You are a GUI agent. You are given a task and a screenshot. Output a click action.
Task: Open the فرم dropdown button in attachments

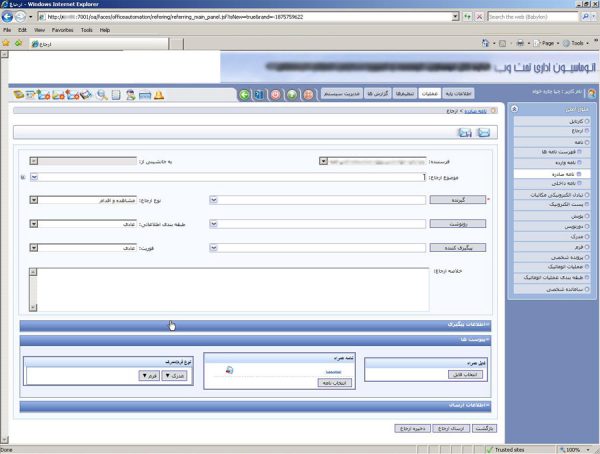(149, 376)
